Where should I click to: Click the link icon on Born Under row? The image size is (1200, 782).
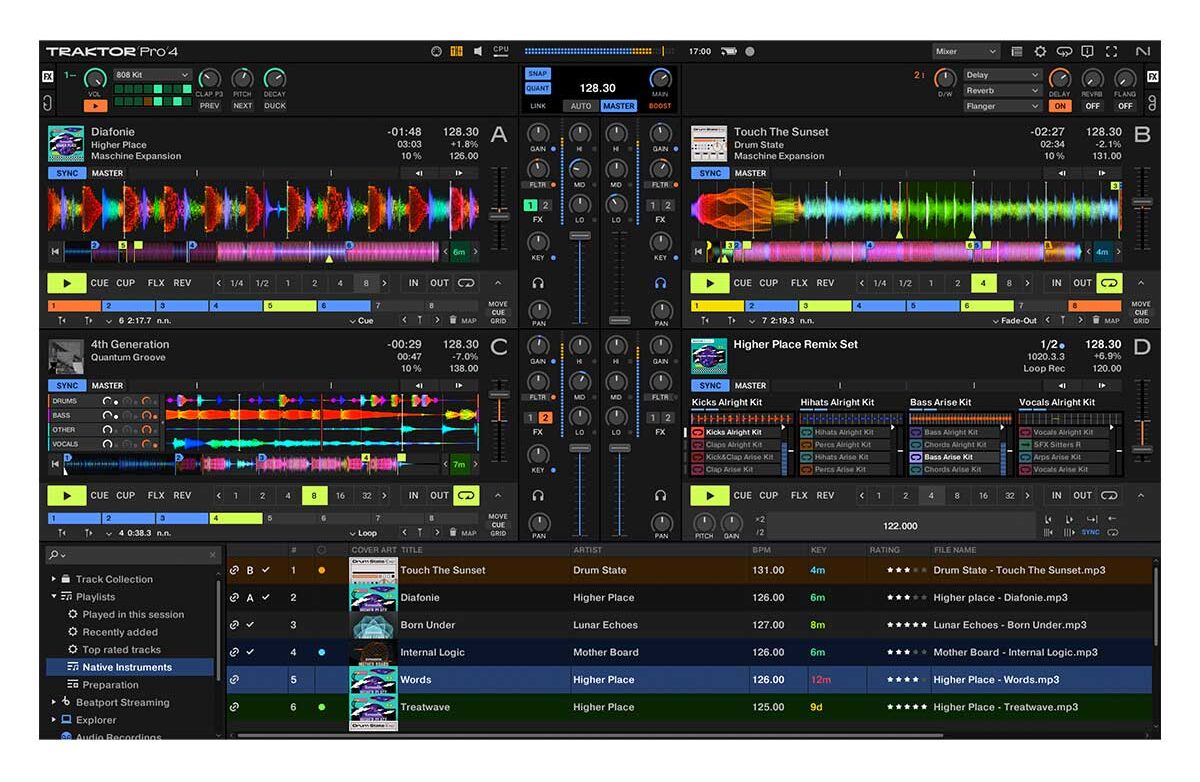[x=234, y=625]
